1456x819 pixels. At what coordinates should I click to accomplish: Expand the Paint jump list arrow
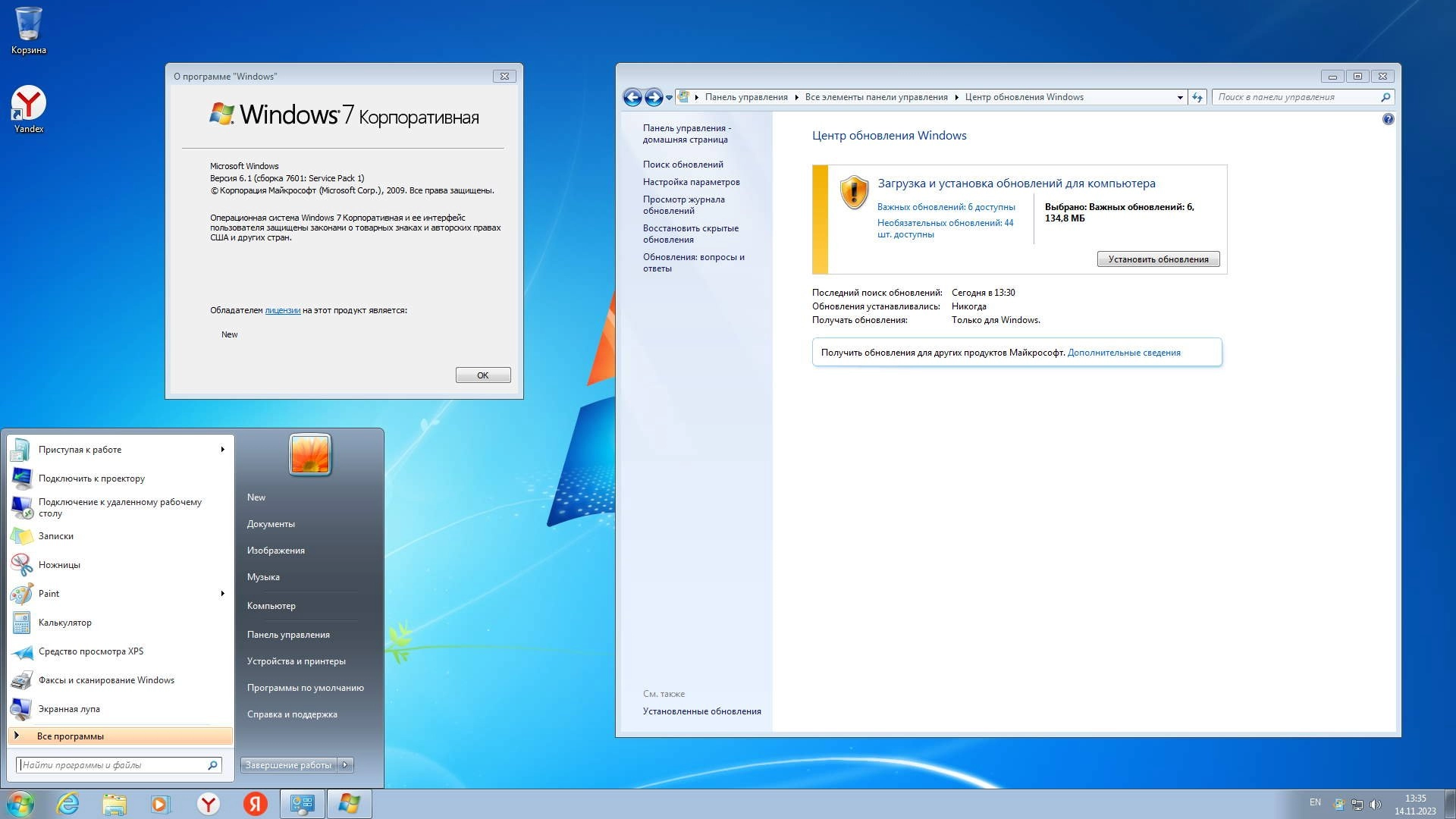point(222,594)
